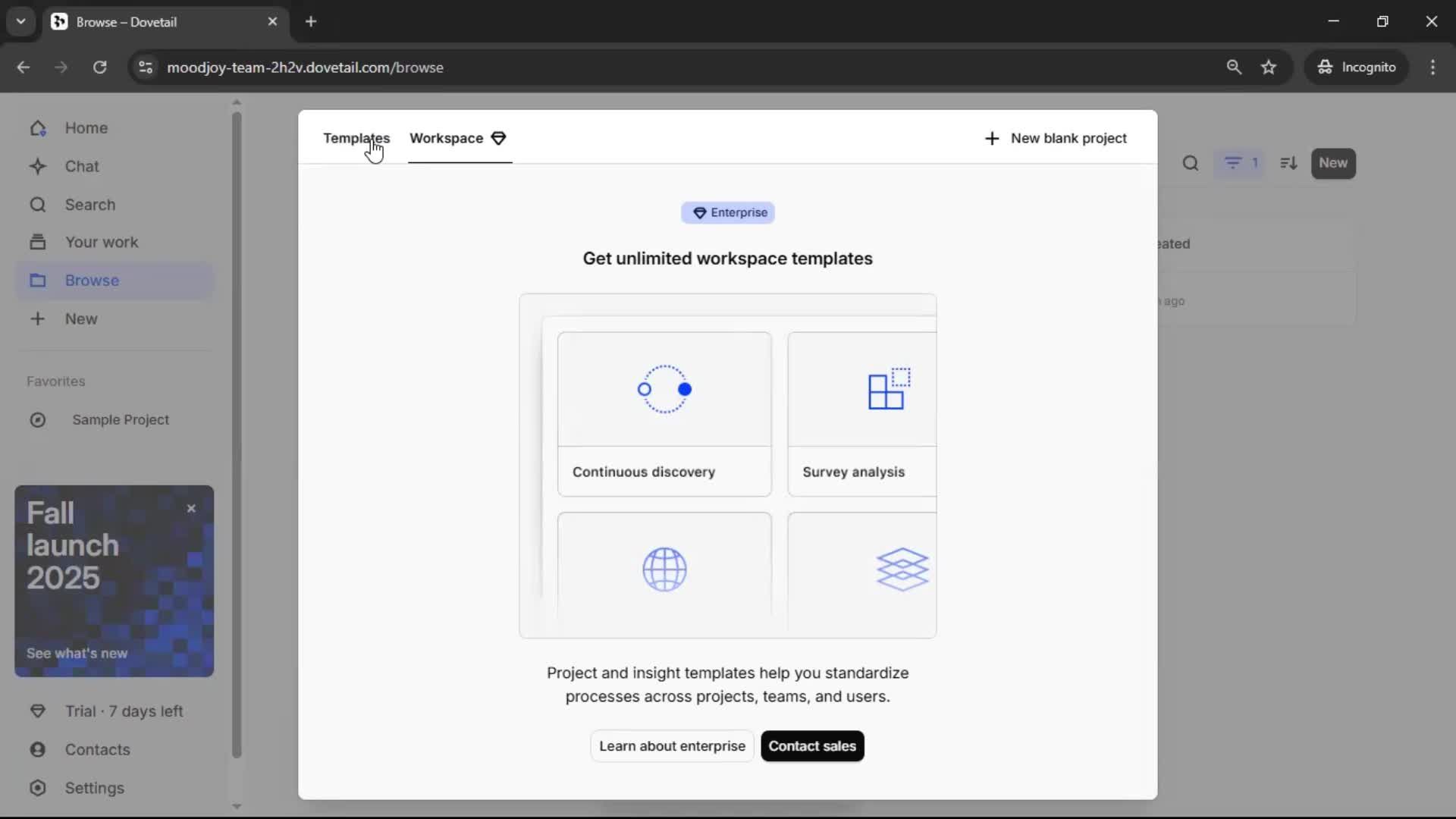
Task: Click New blank project
Action: (1055, 138)
